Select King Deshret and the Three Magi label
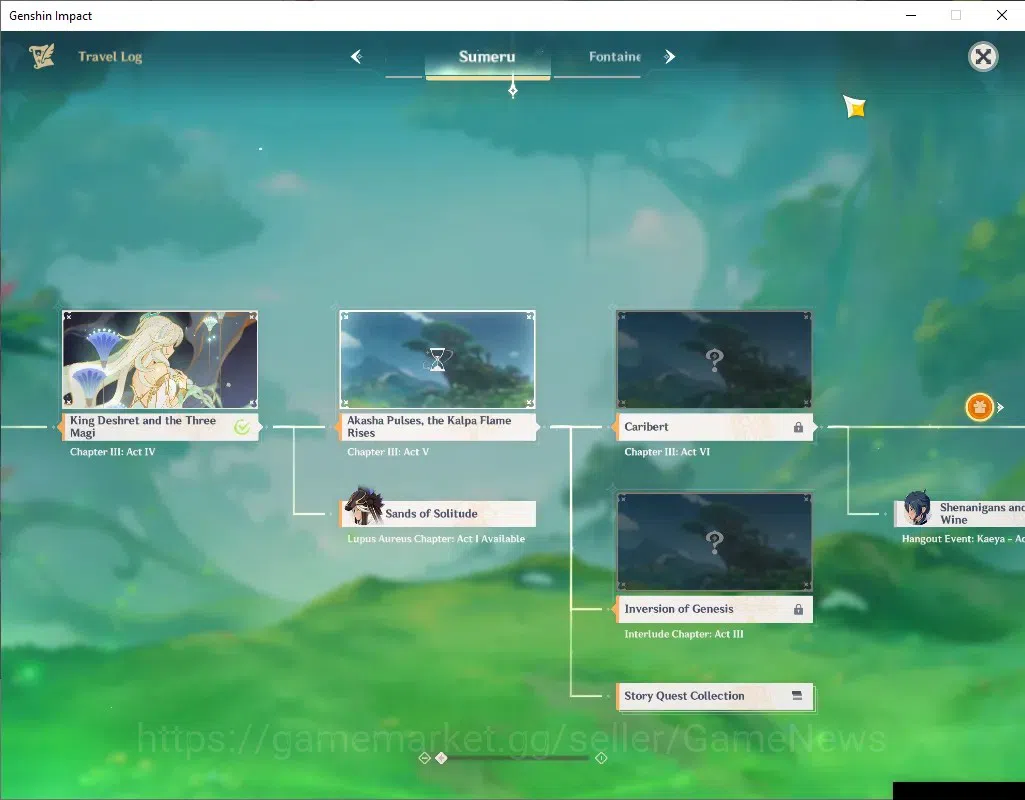1025x800 pixels. [x=160, y=427]
